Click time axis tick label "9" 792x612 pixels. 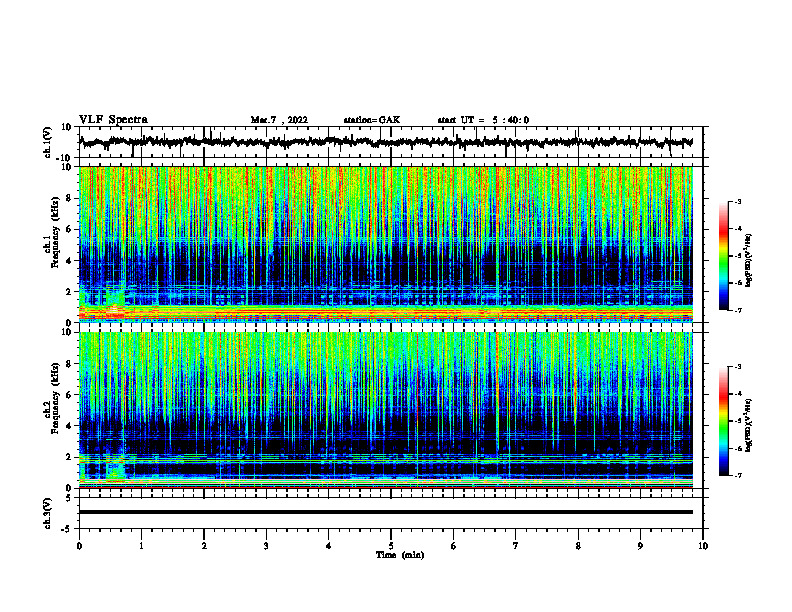tap(640, 546)
